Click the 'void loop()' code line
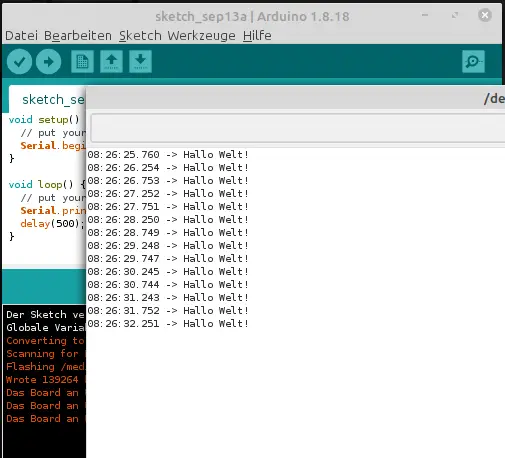Image resolution: width=505 pixels, height=458 pixels. pyautogui.click(x=47, y=184)
